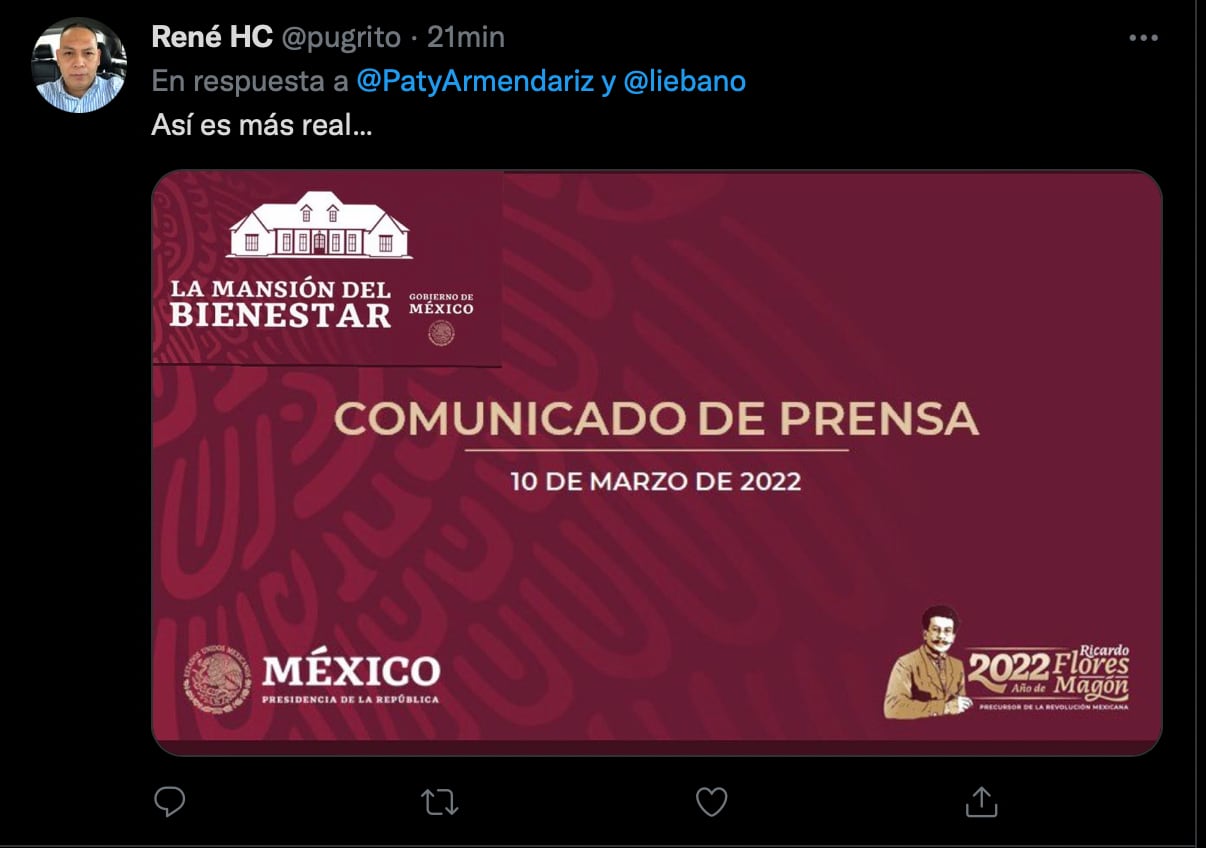Click the "La Mansión del Bienestar" text
Viewport: 1206px width, 848px height.
(281, 303)
